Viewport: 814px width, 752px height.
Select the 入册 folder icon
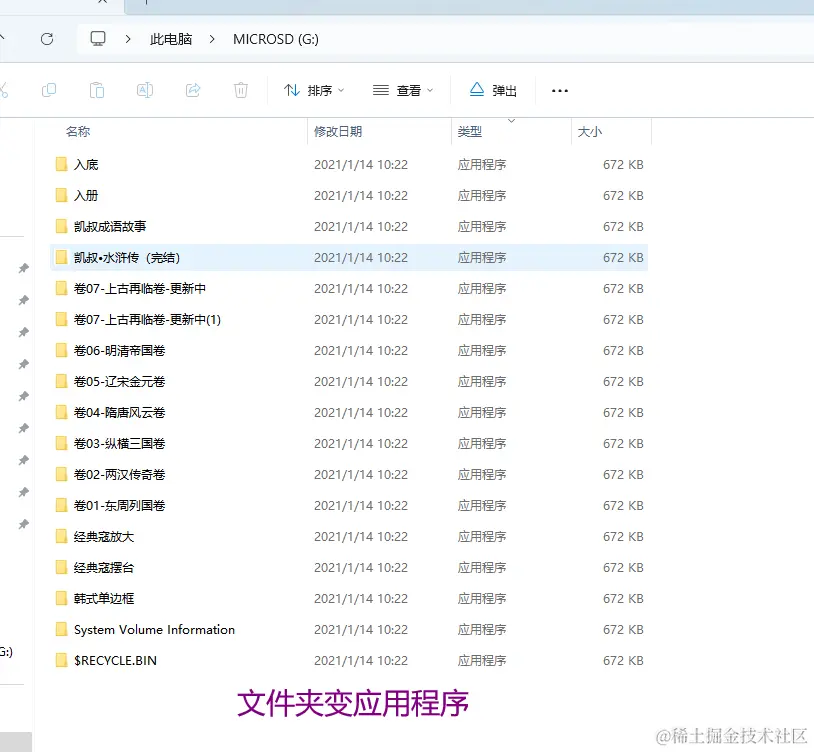[61, 196]
